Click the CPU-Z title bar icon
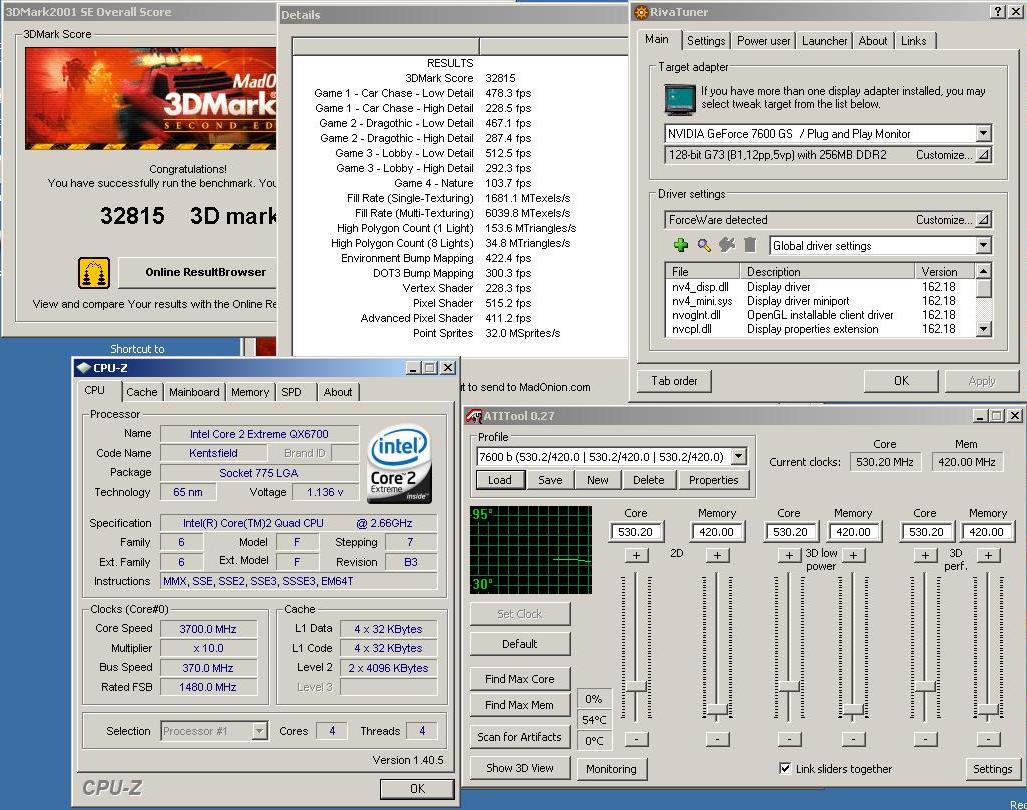The width and height of the screenshot is (1027, 810). 83,368
